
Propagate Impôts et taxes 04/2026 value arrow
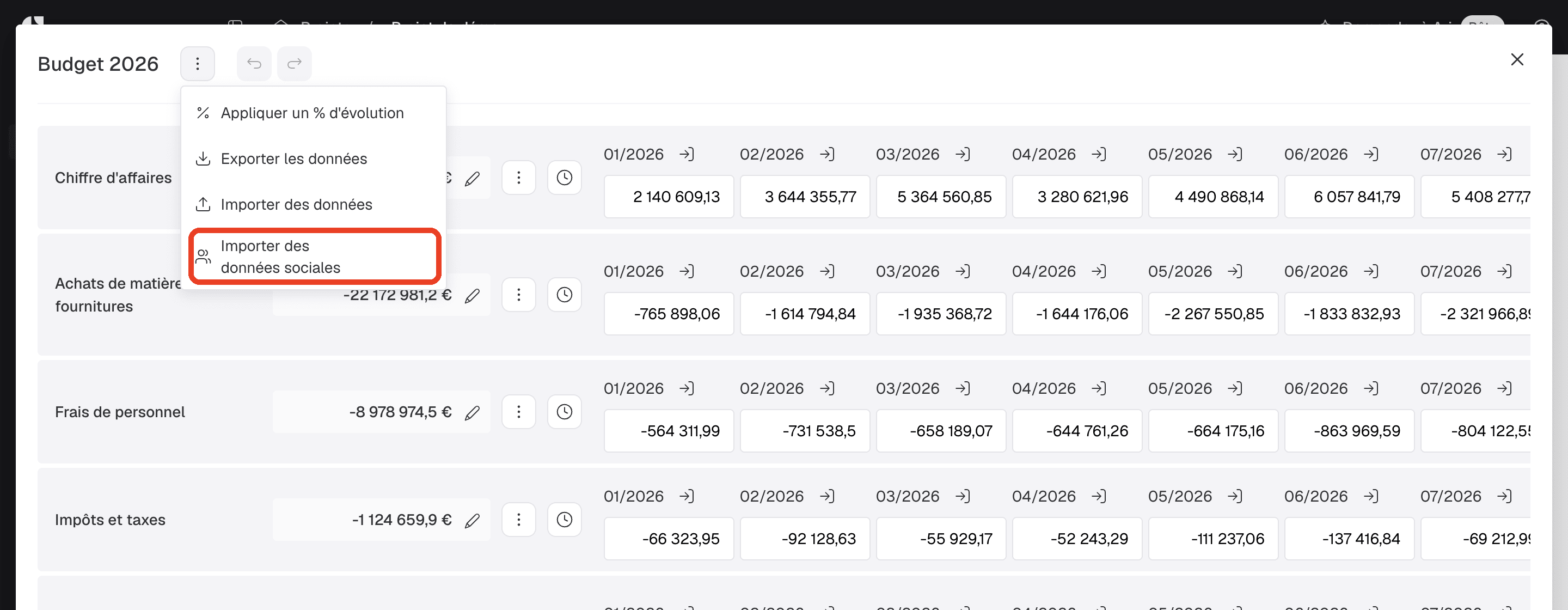tap(1099, 496)
